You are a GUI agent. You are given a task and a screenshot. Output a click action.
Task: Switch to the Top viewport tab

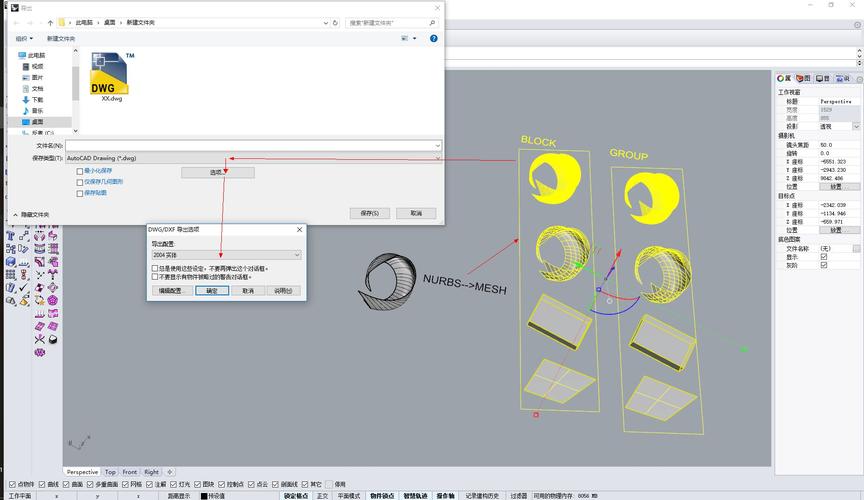click(x=110, y=472)
